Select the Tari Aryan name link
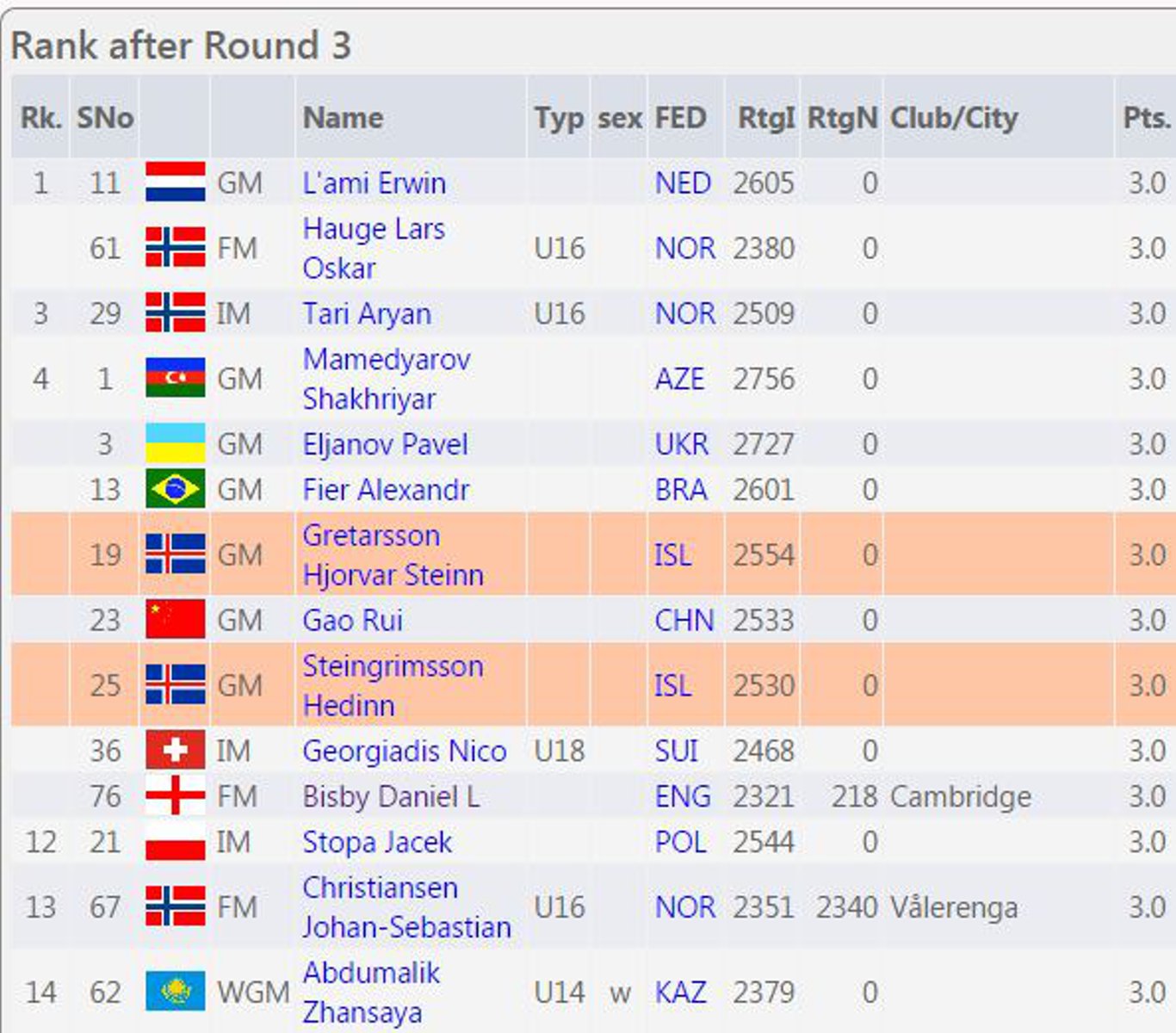 [x=367, y=313]
